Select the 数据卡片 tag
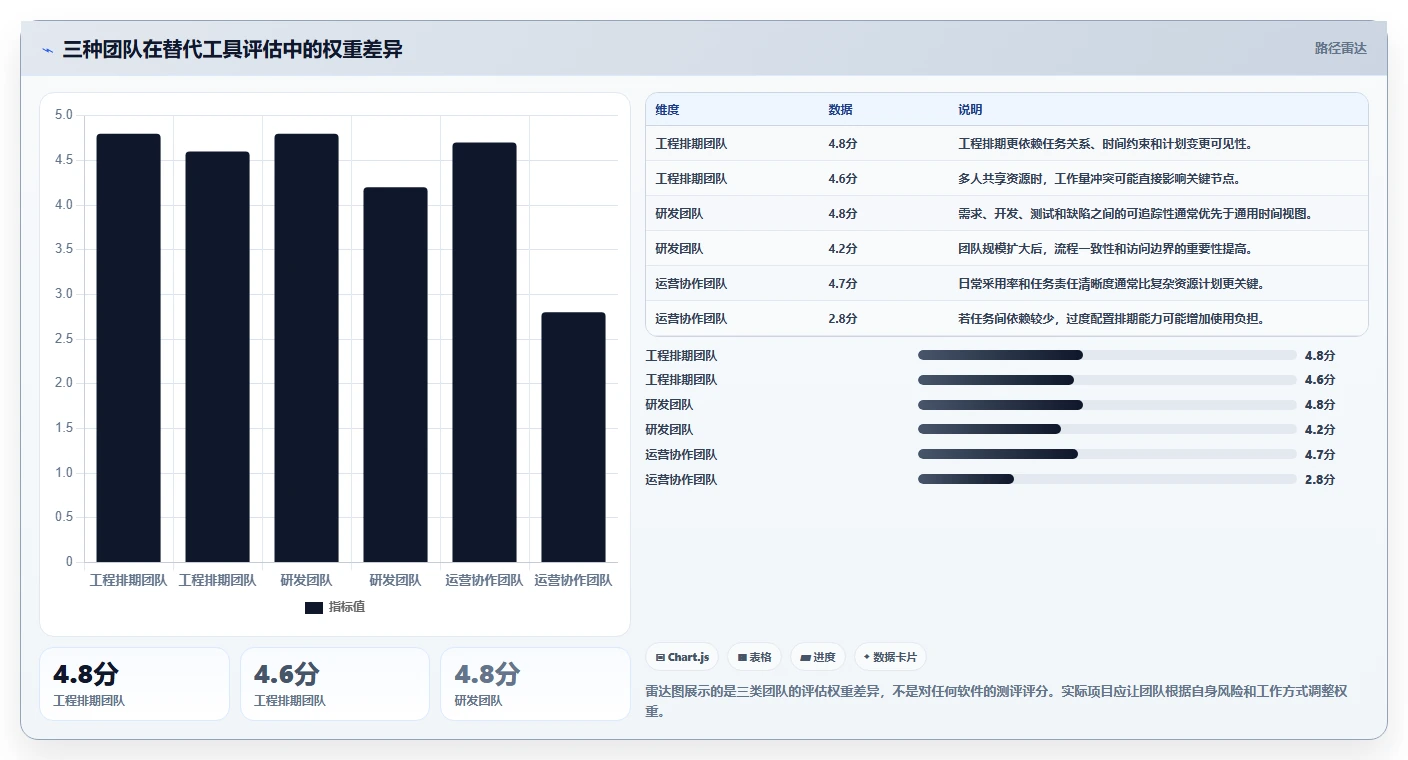This screenshot has height=760, width=1408. 890,657
